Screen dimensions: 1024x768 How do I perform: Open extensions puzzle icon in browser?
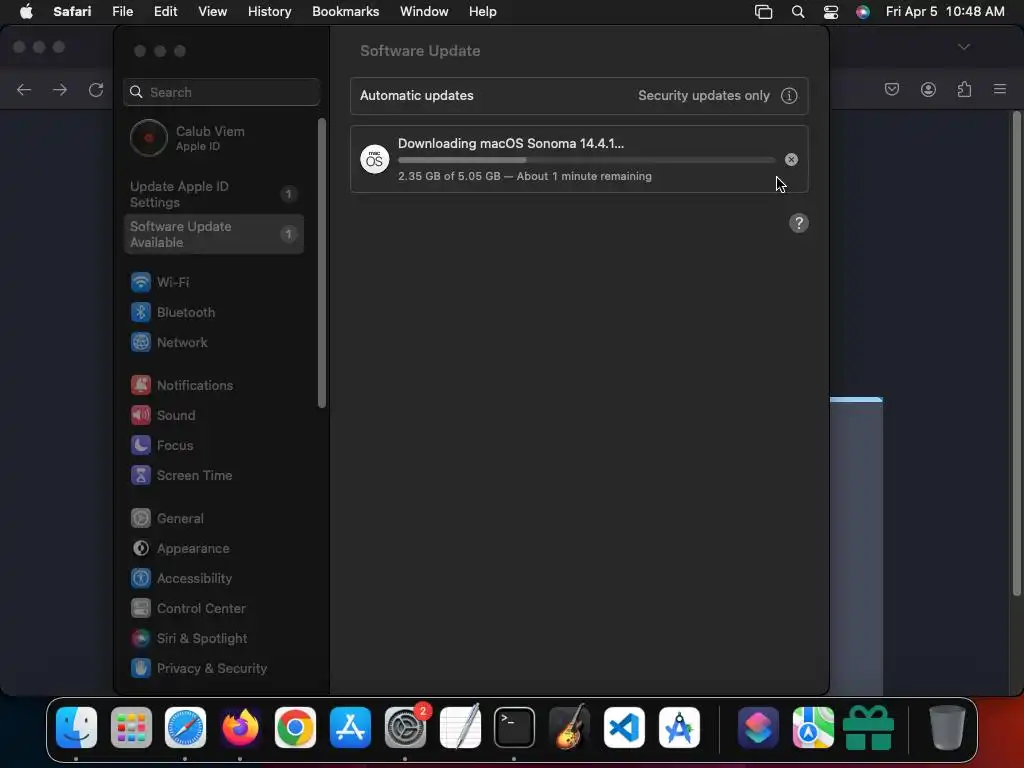[964, 89]
